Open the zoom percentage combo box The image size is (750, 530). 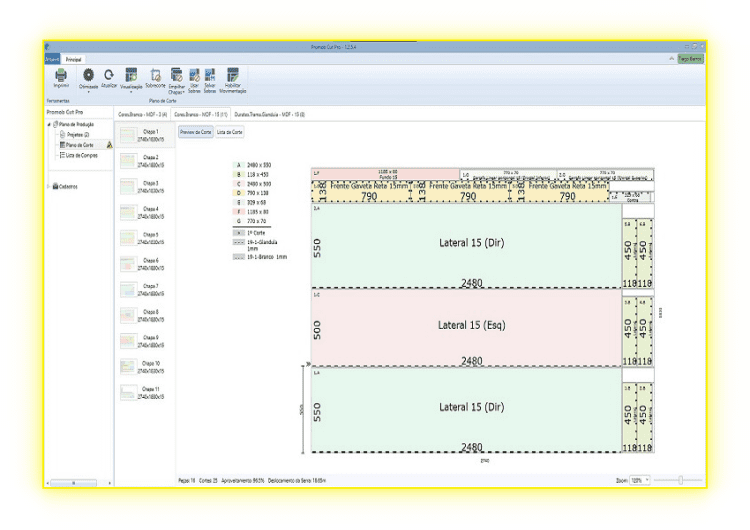pos(640,480)
